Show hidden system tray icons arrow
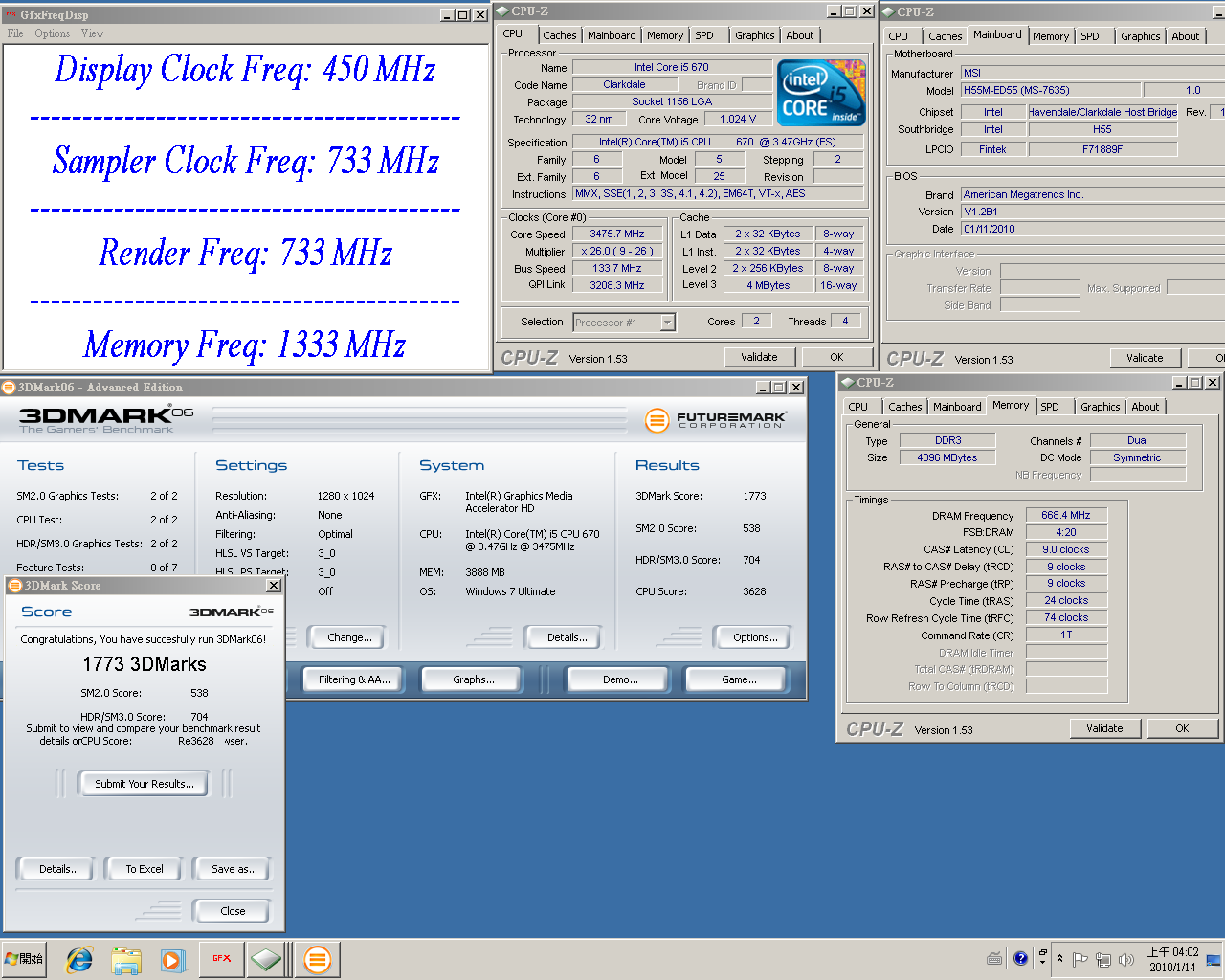The image size is (1225, 980). point(1059,958)
